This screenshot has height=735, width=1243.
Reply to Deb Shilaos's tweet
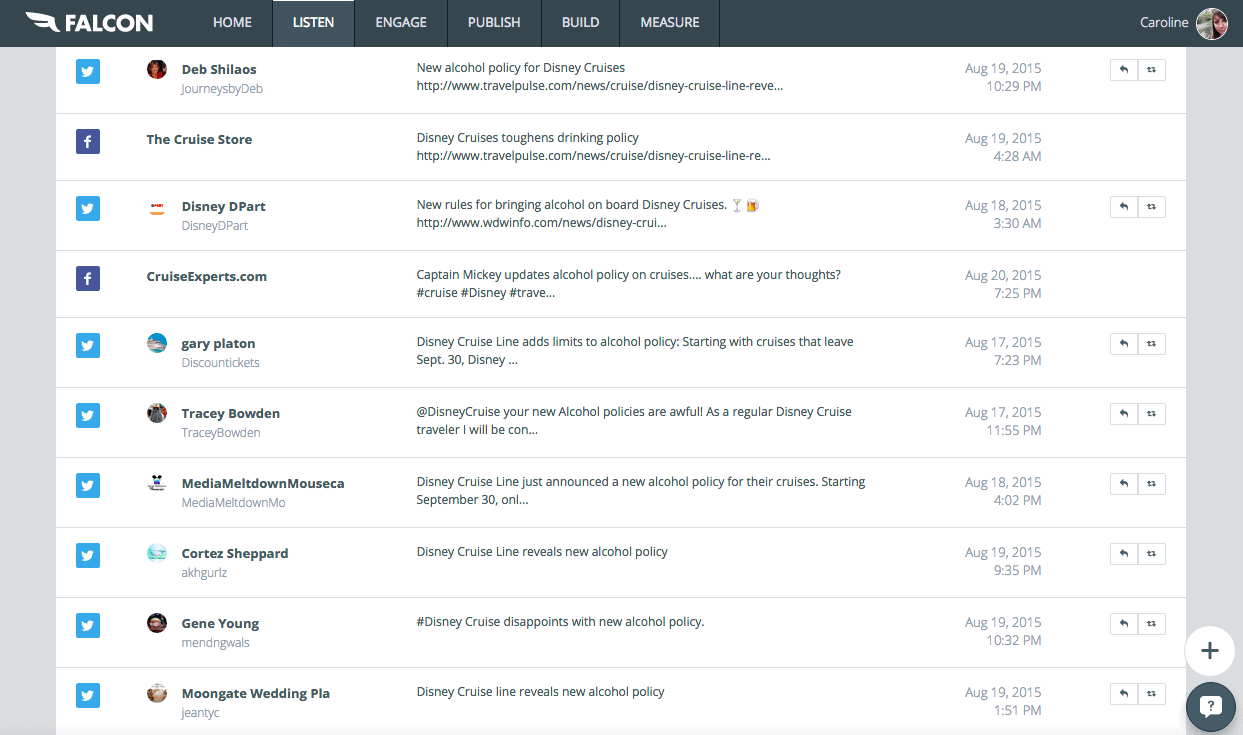click(x=1124, y=69)
